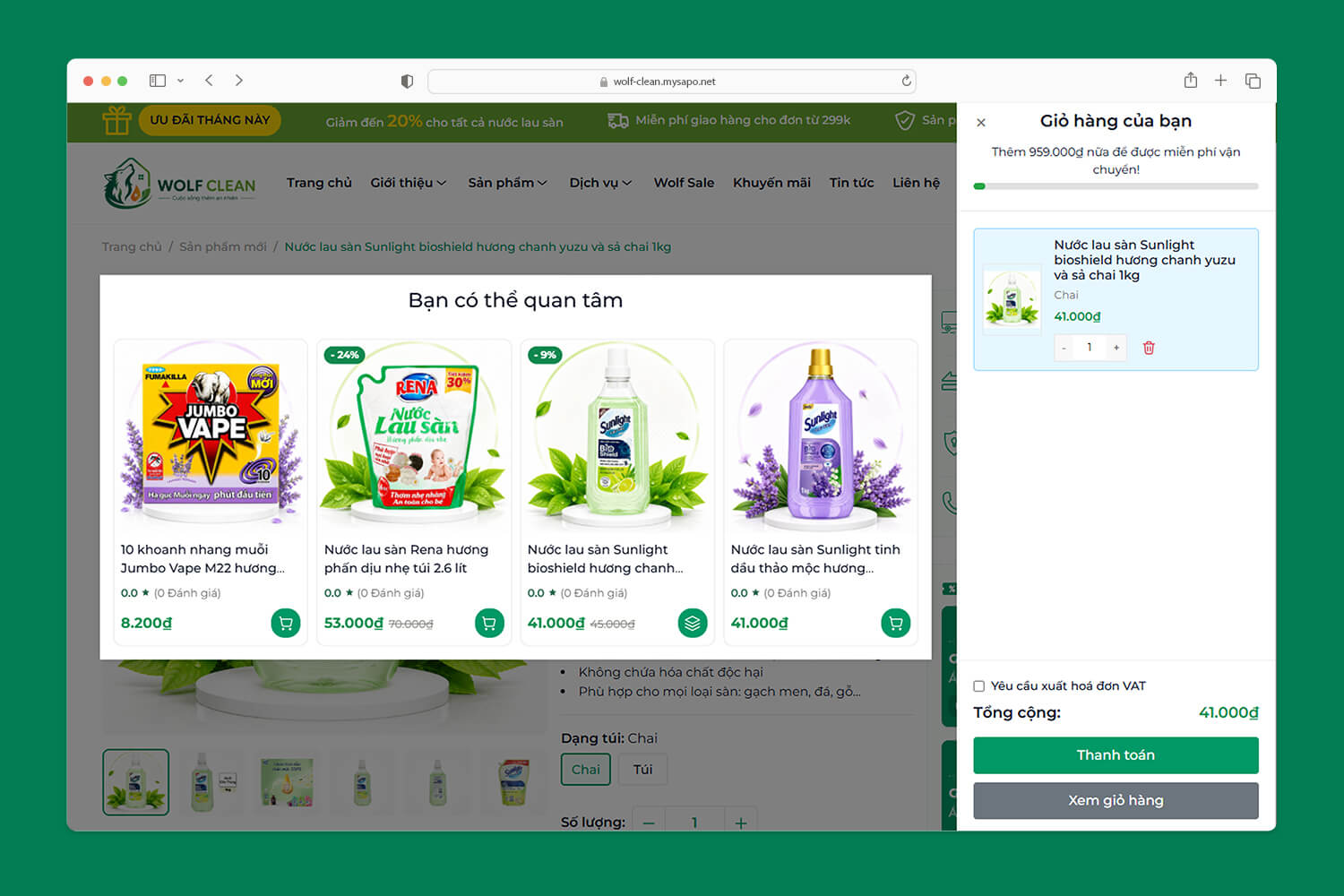
Task: Open the Safari share menu
Action: (x=1190, y=81)
